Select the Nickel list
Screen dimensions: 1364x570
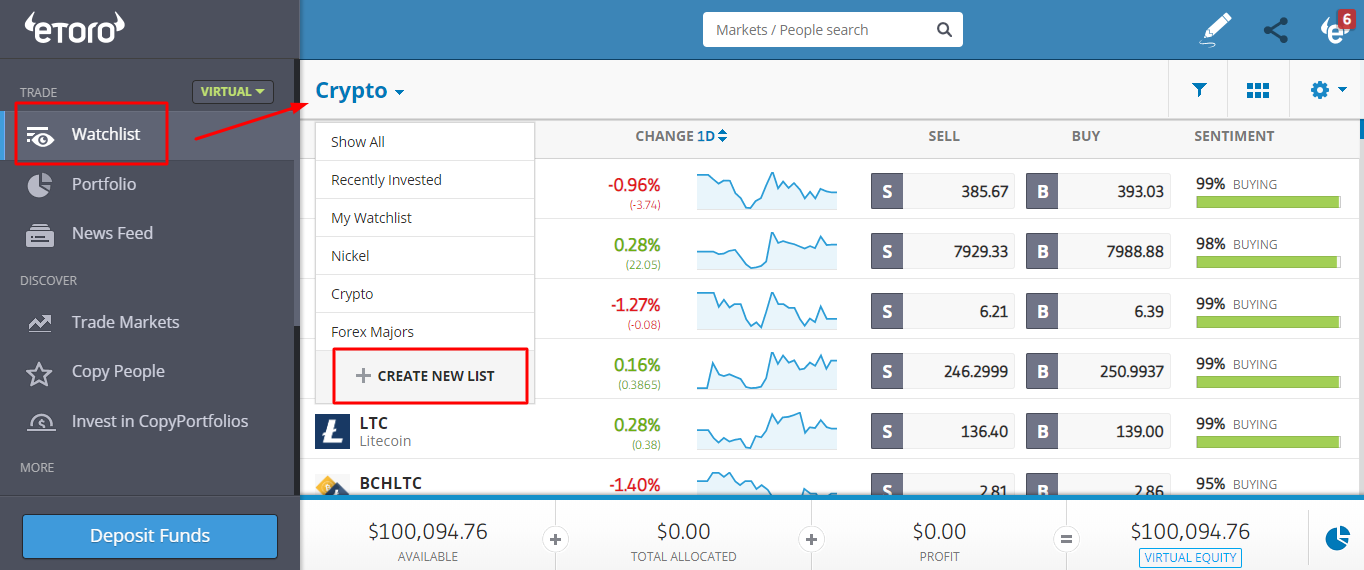coord(425,256)
